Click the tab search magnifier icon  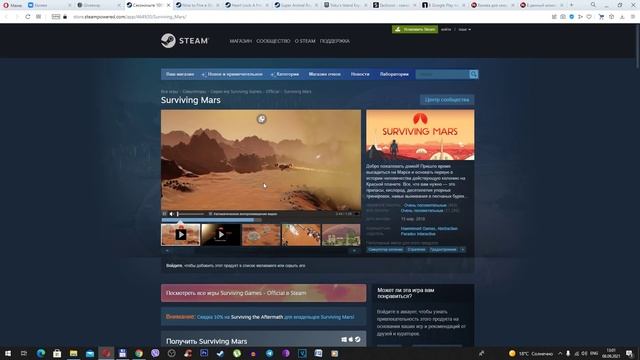pyautogui.click(x=593, y=5)
